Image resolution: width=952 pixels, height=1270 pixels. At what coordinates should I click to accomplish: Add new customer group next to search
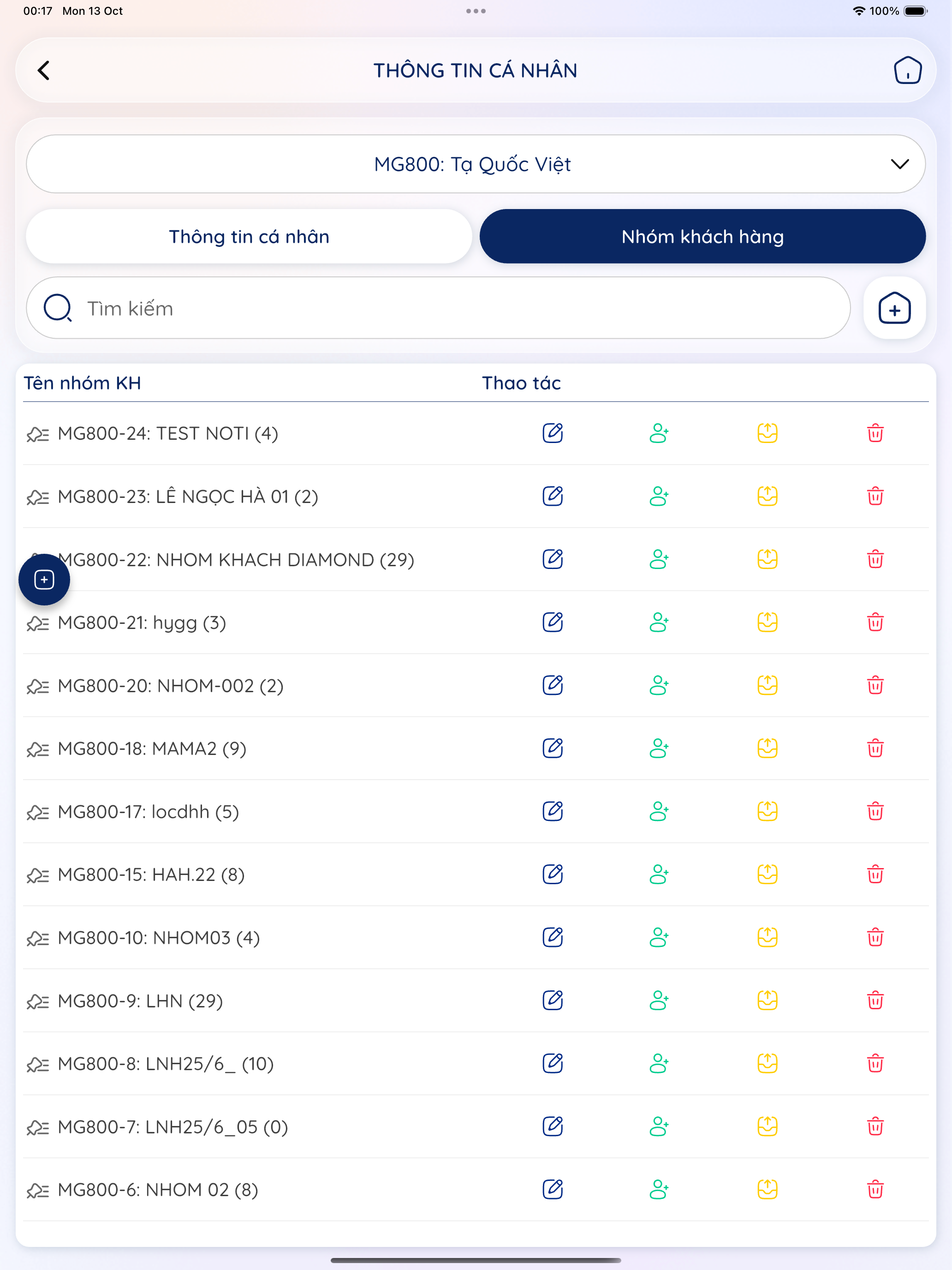(894, 308)
